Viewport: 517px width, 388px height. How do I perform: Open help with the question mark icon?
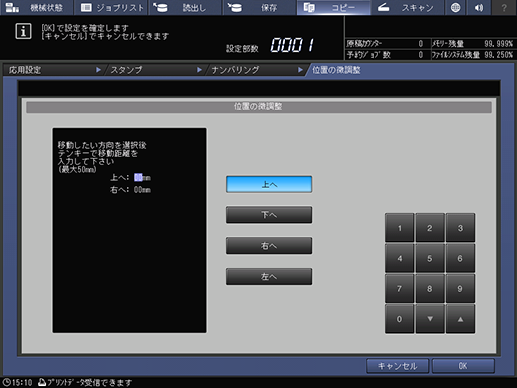[504, 7]
